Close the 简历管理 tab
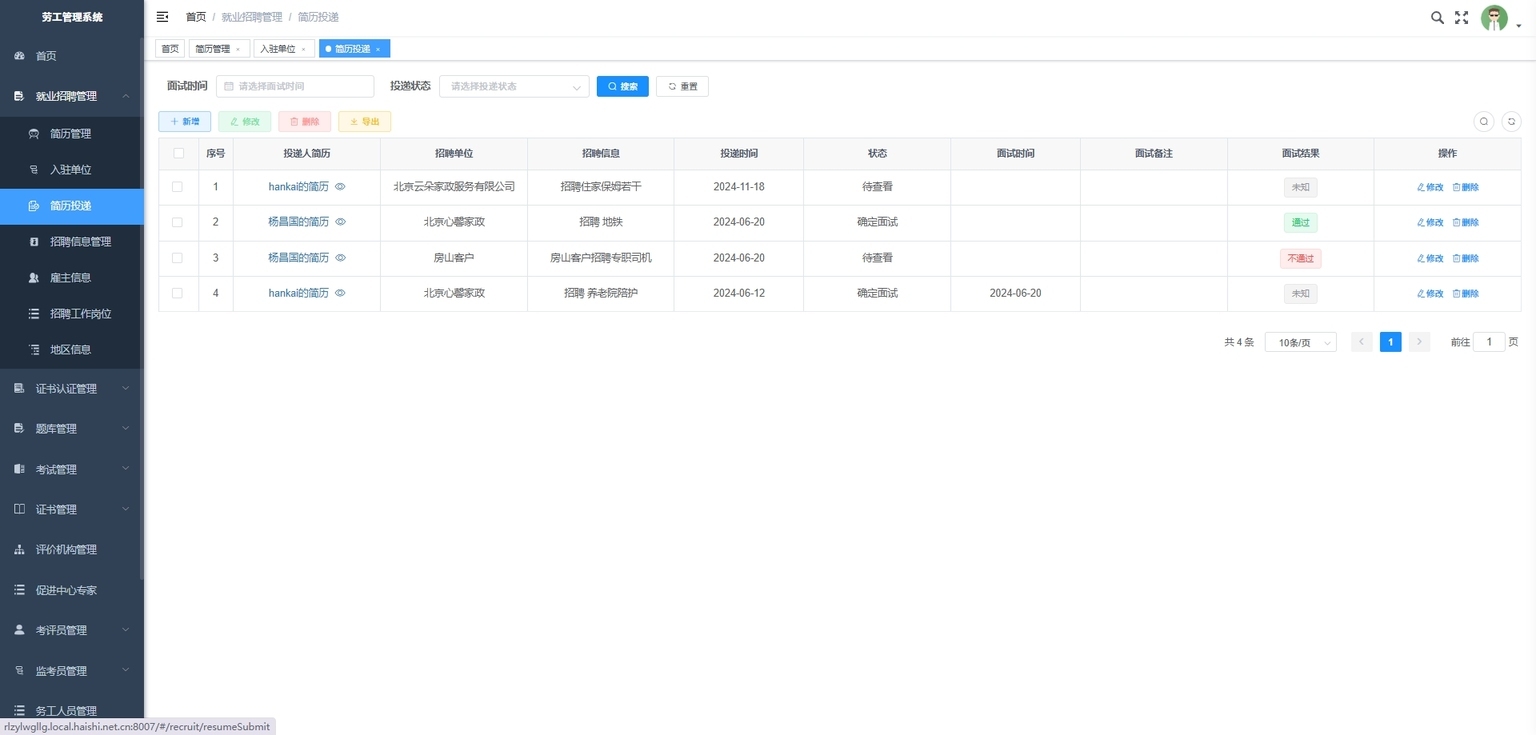 [238, 49]
